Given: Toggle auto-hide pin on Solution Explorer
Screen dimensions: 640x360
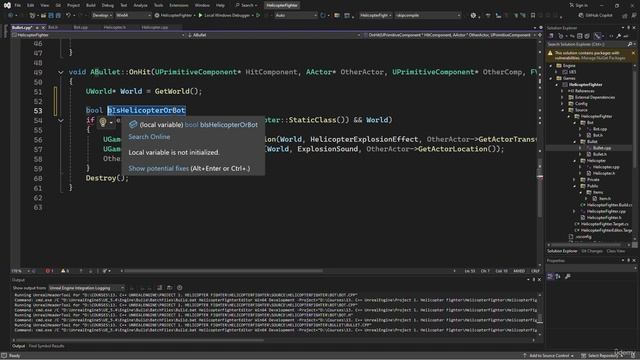Looking at the screenshot, I should (x=629, y=28).
